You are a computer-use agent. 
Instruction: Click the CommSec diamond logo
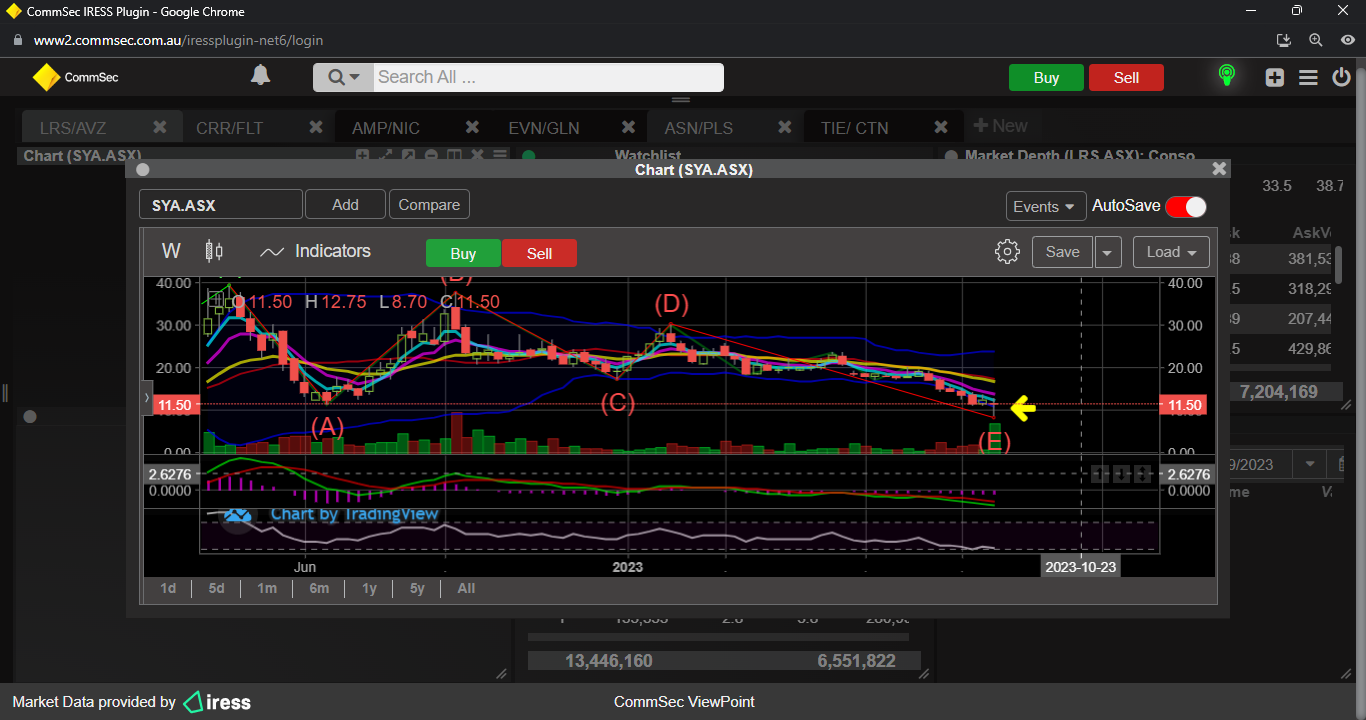click(x=46, y=77)
